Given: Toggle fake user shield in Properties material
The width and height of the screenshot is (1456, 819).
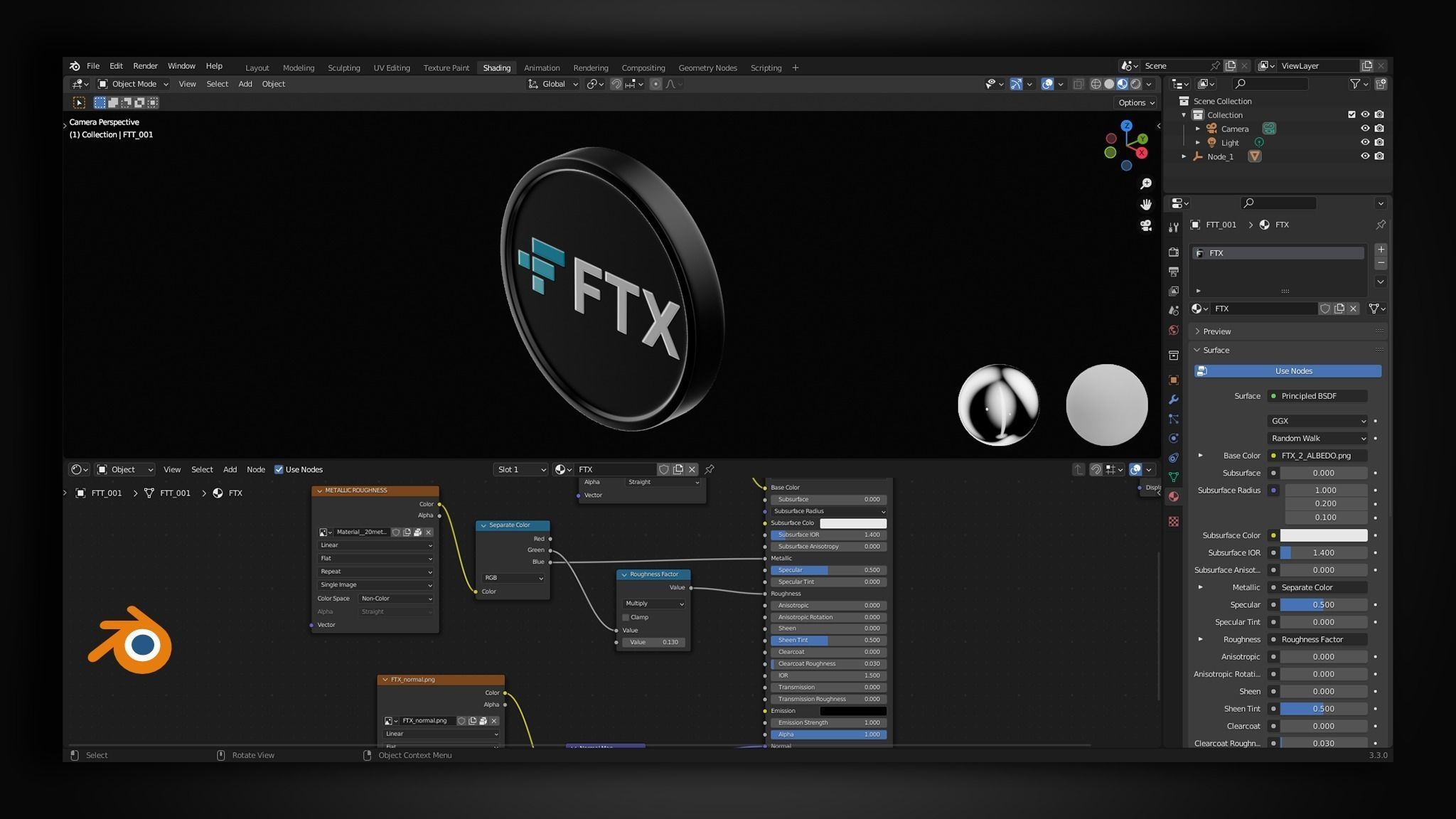Looking at the screenshot, I should pos(1325,309).
